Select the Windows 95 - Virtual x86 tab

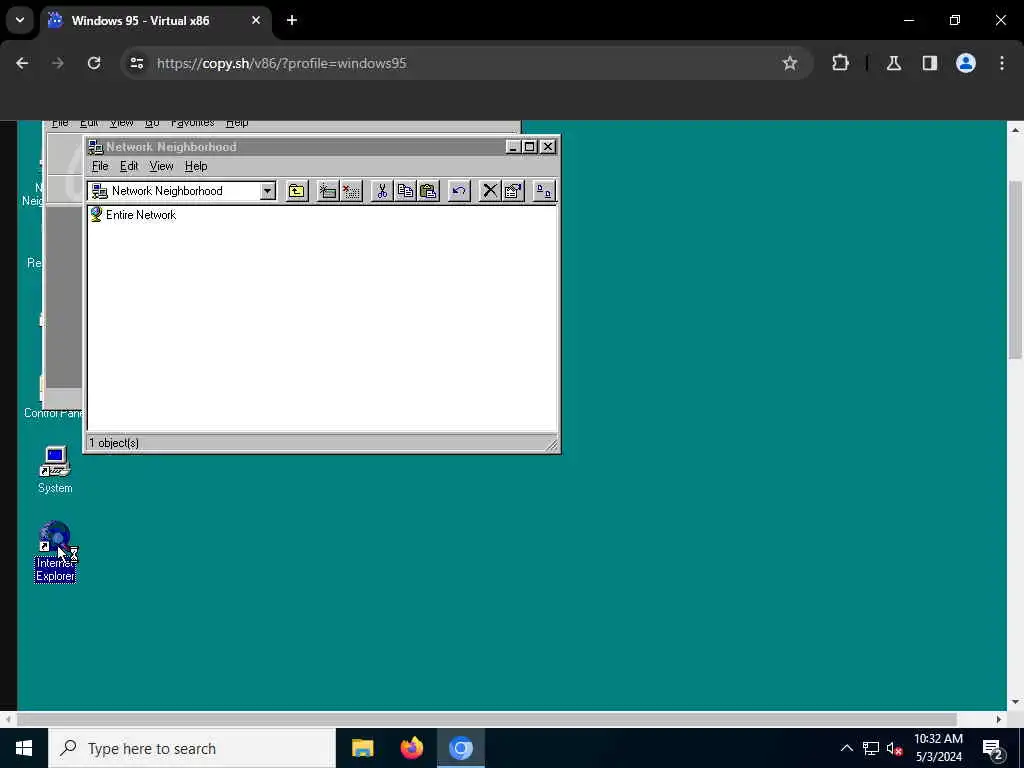tap(155, 20)
